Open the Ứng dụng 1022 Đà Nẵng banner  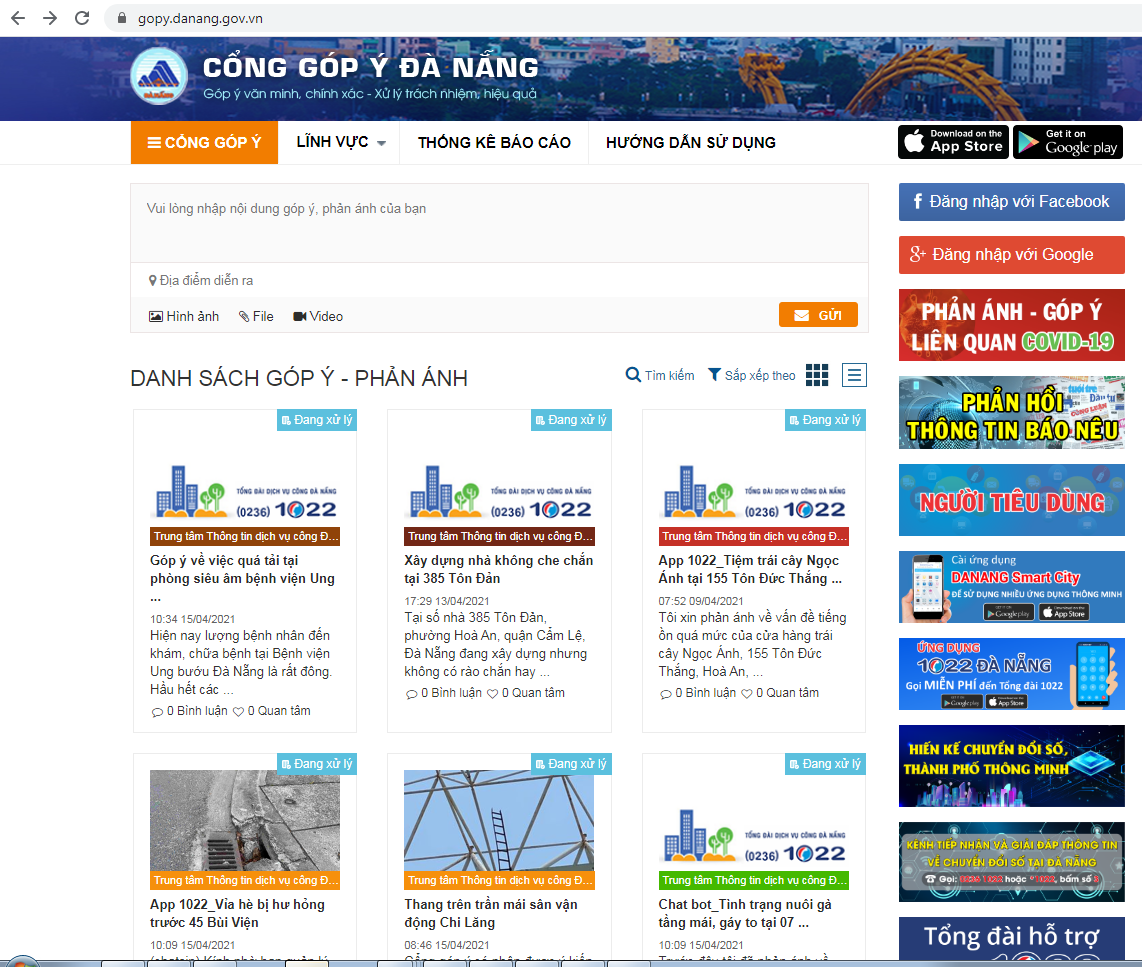[1012, 674]
